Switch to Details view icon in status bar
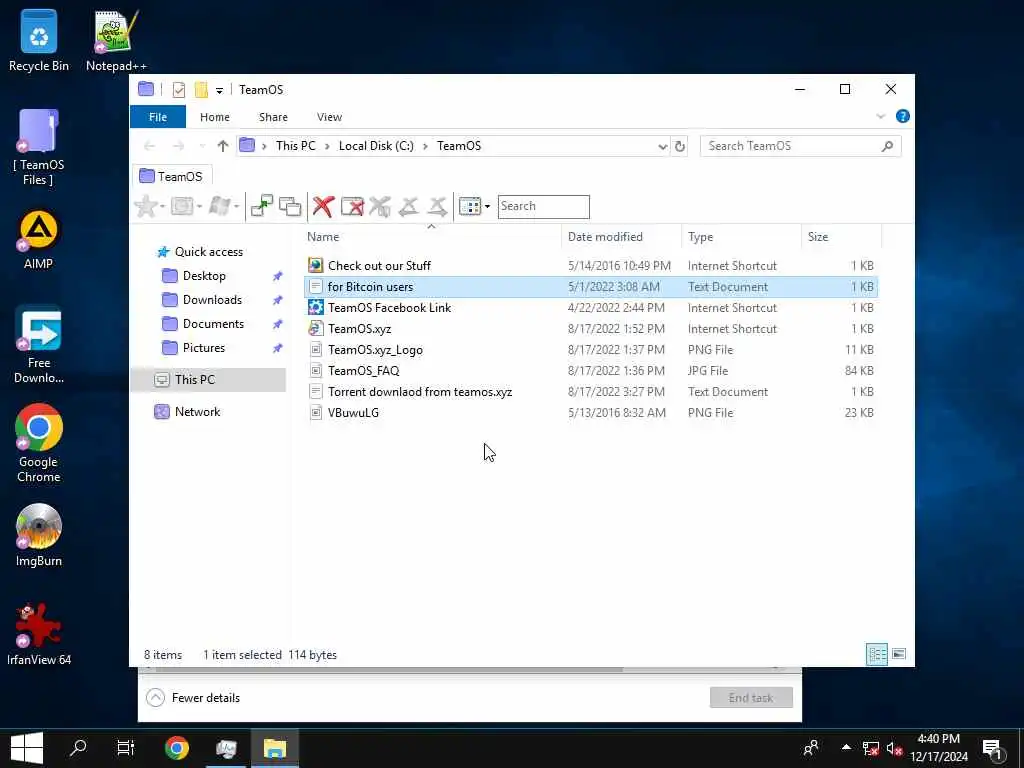 [876, 654]
